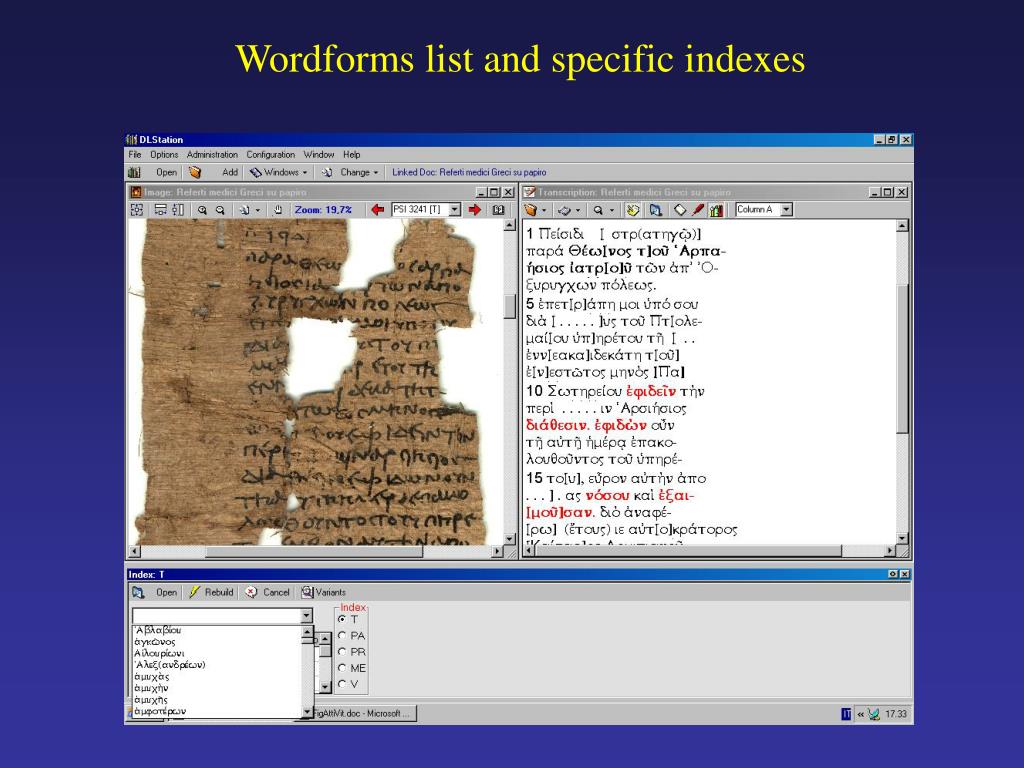Expand the Column A combo box

pyautogui.click(x=787, y=210)
